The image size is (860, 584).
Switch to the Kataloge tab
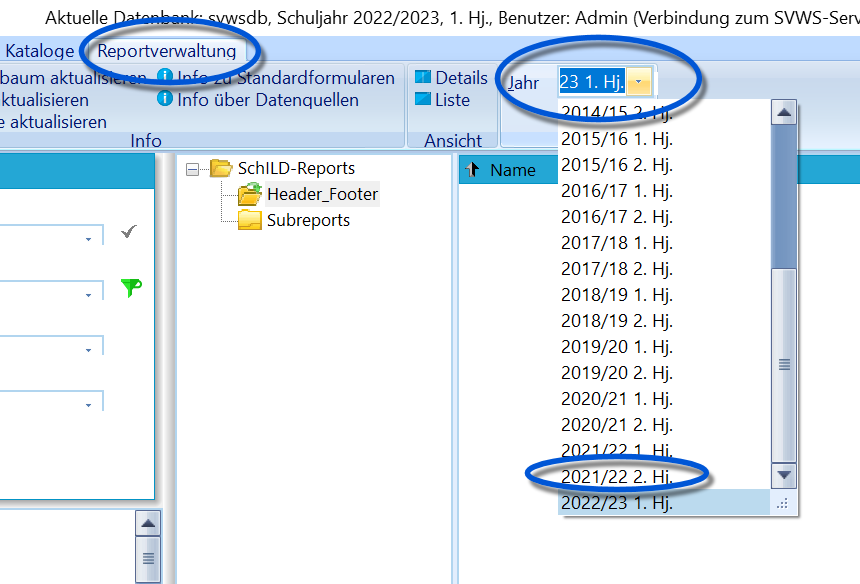(x=39, y=51)
